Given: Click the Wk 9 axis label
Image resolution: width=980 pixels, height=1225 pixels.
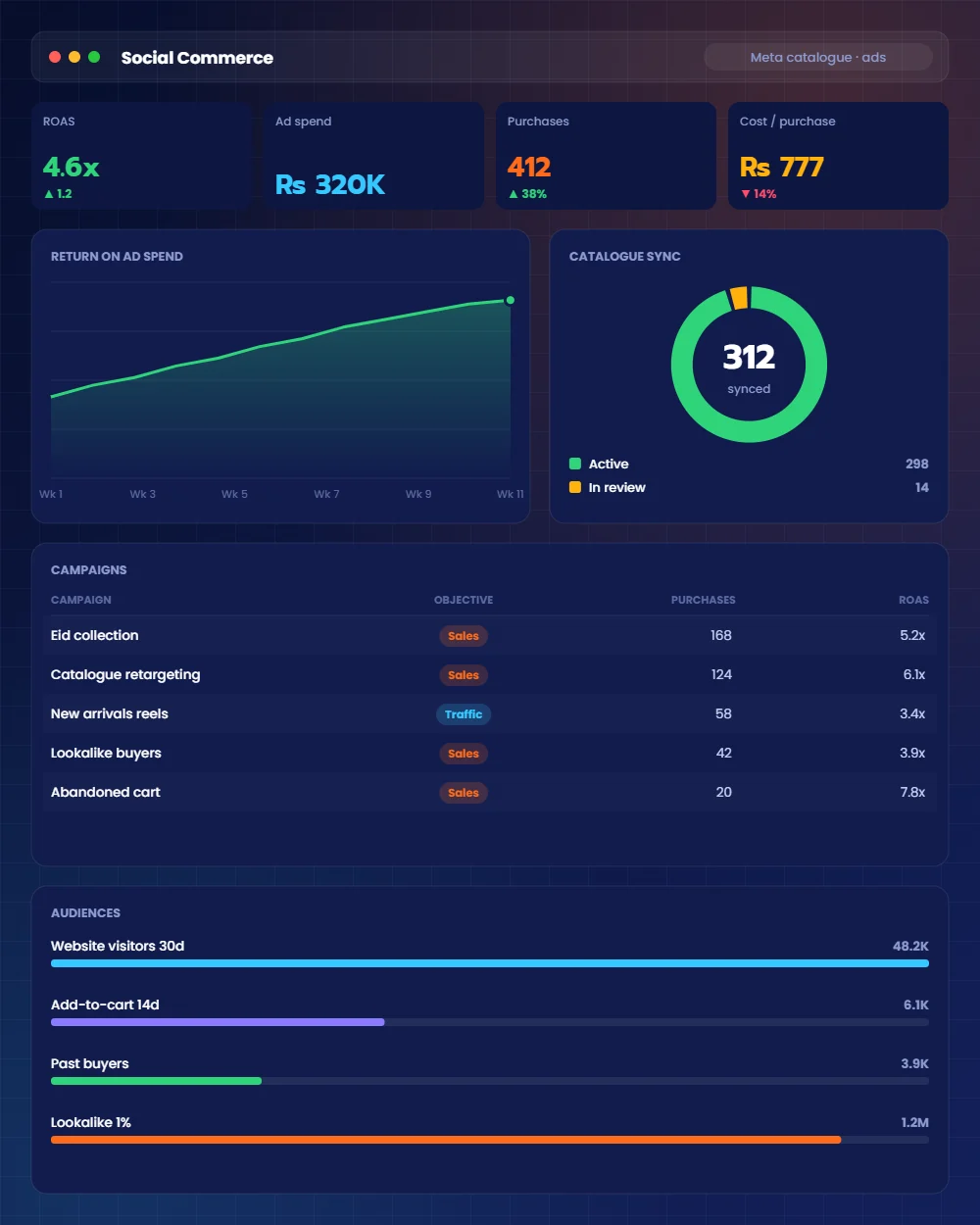Looking at the screenshot, I should pyautogui.click(x=418, y=494).
